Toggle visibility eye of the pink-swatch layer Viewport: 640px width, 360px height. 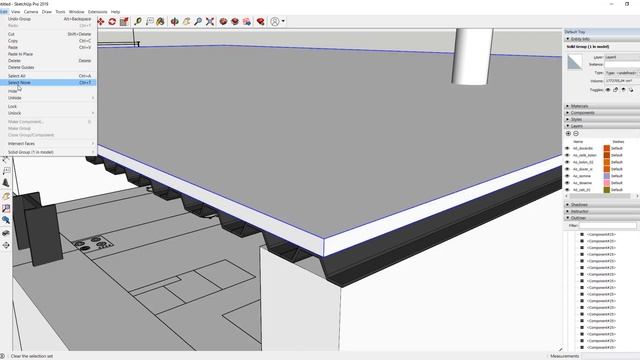567,183
